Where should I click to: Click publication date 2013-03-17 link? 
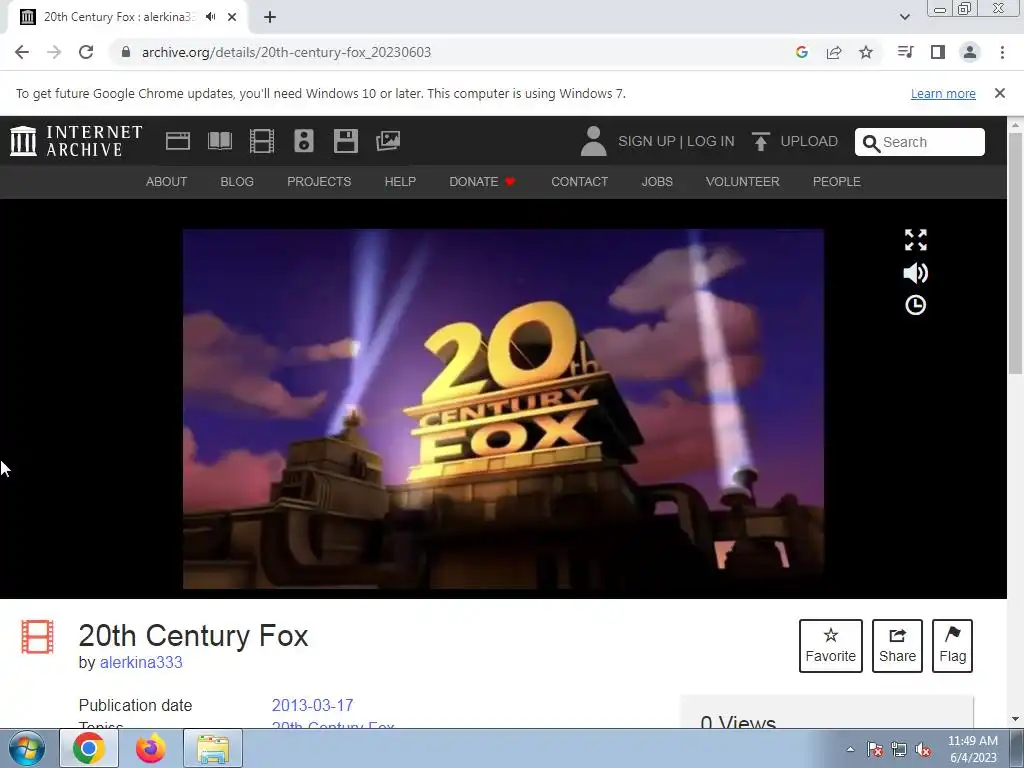point(312,705)
